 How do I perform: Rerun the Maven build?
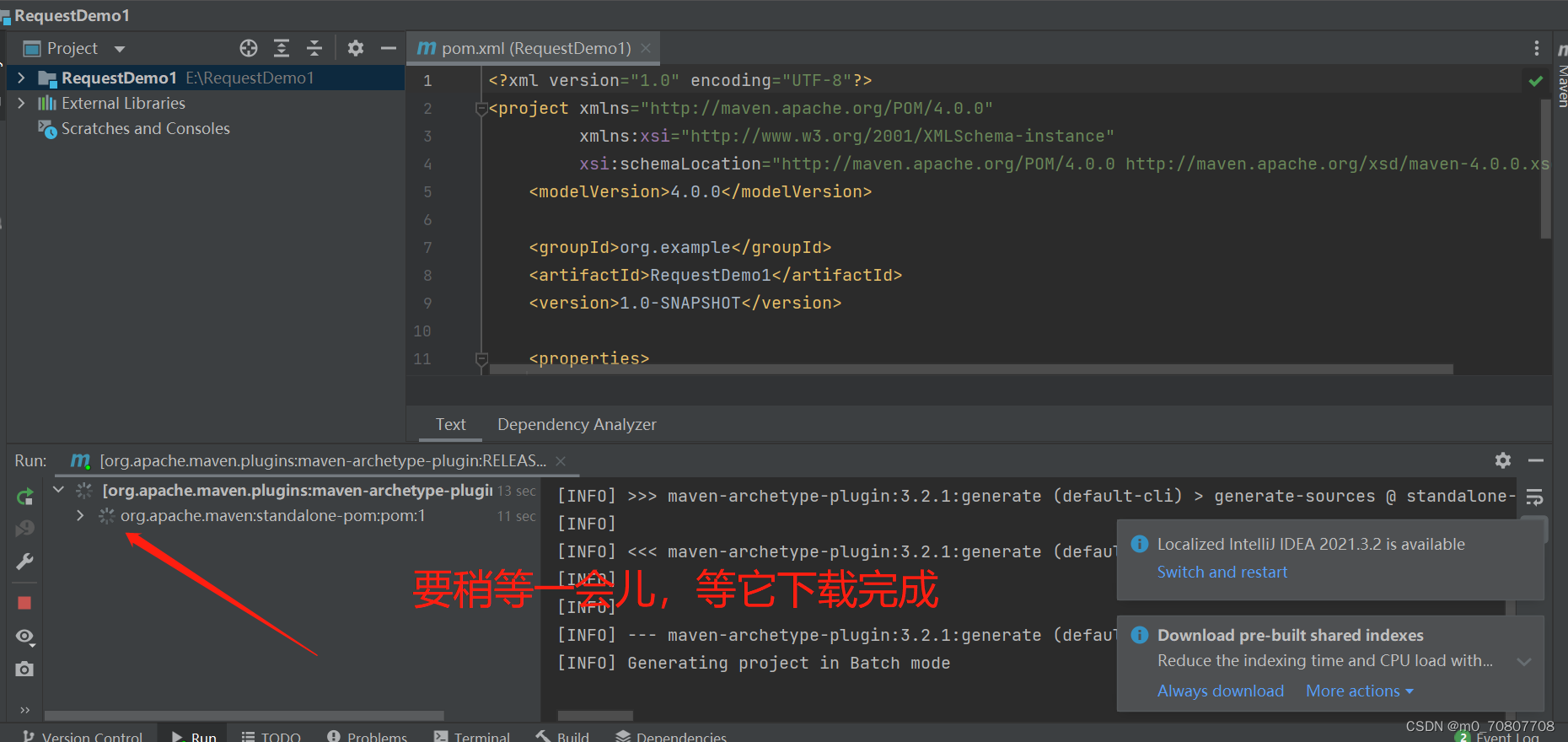click(x=24, y=497)
